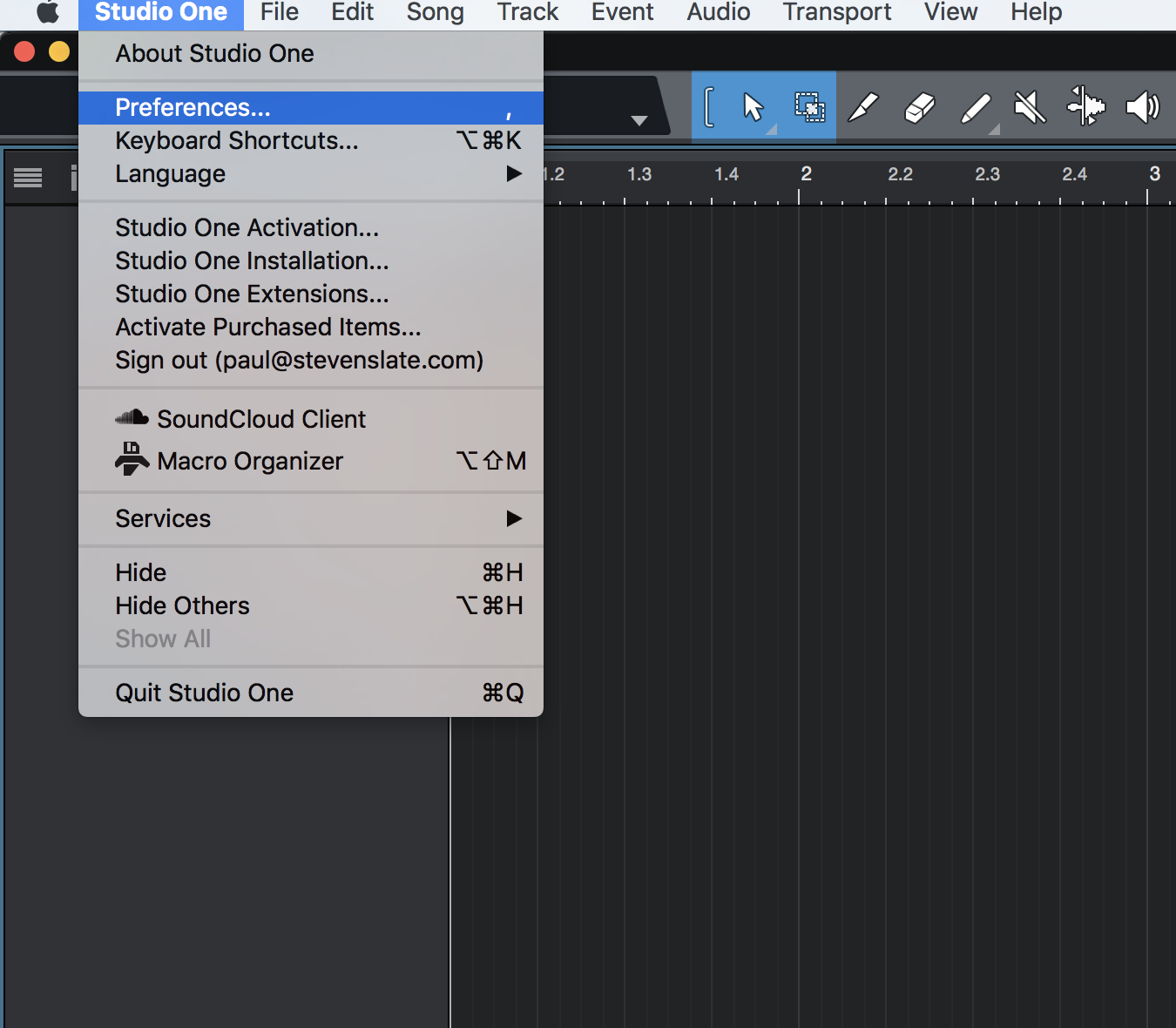Image resolution: width=1176 pixels, height=1028 pixels.
Task: Open the Track menu
Action: point(527,12)
